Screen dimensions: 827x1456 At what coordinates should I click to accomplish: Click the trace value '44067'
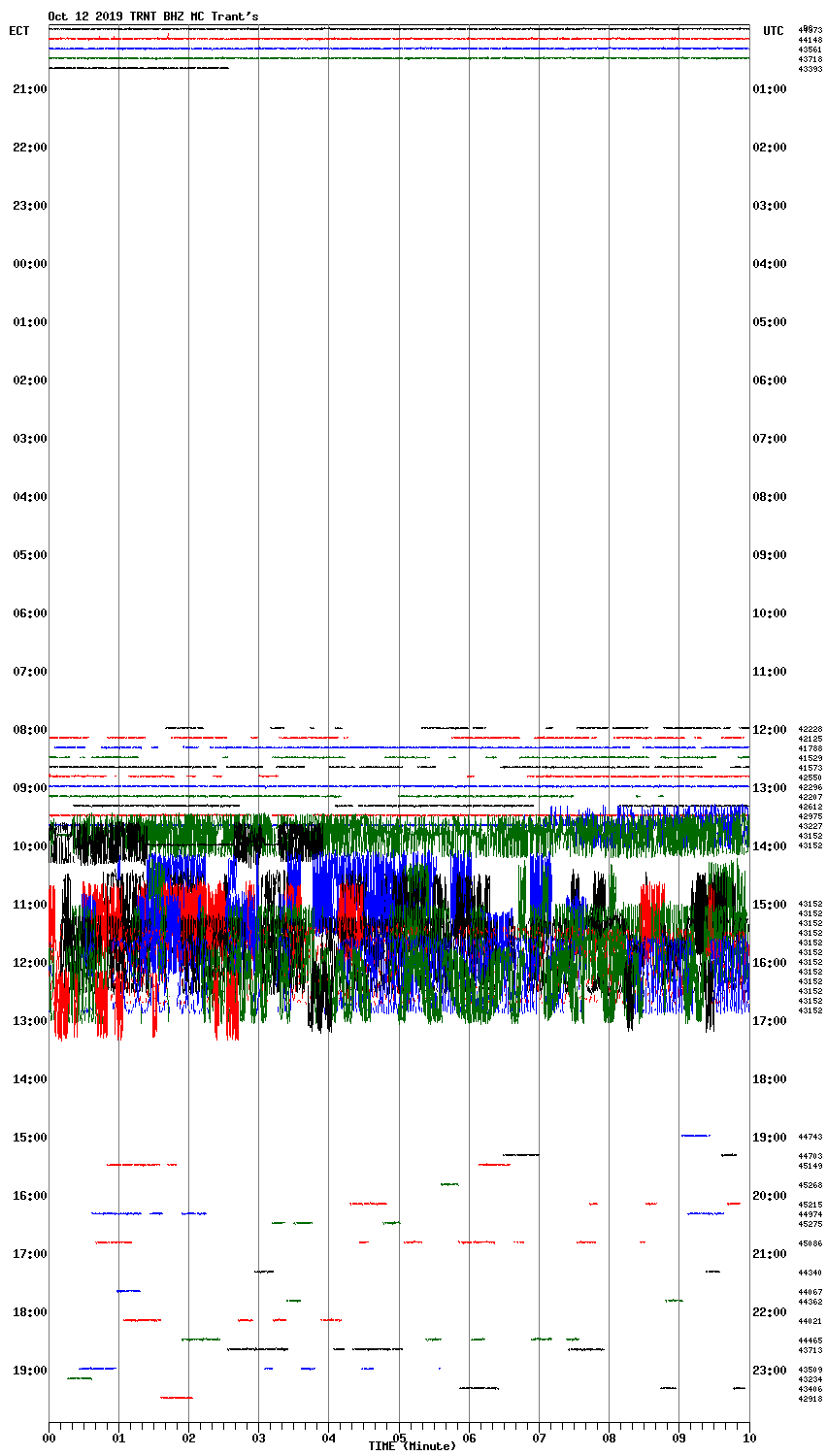810,1292
